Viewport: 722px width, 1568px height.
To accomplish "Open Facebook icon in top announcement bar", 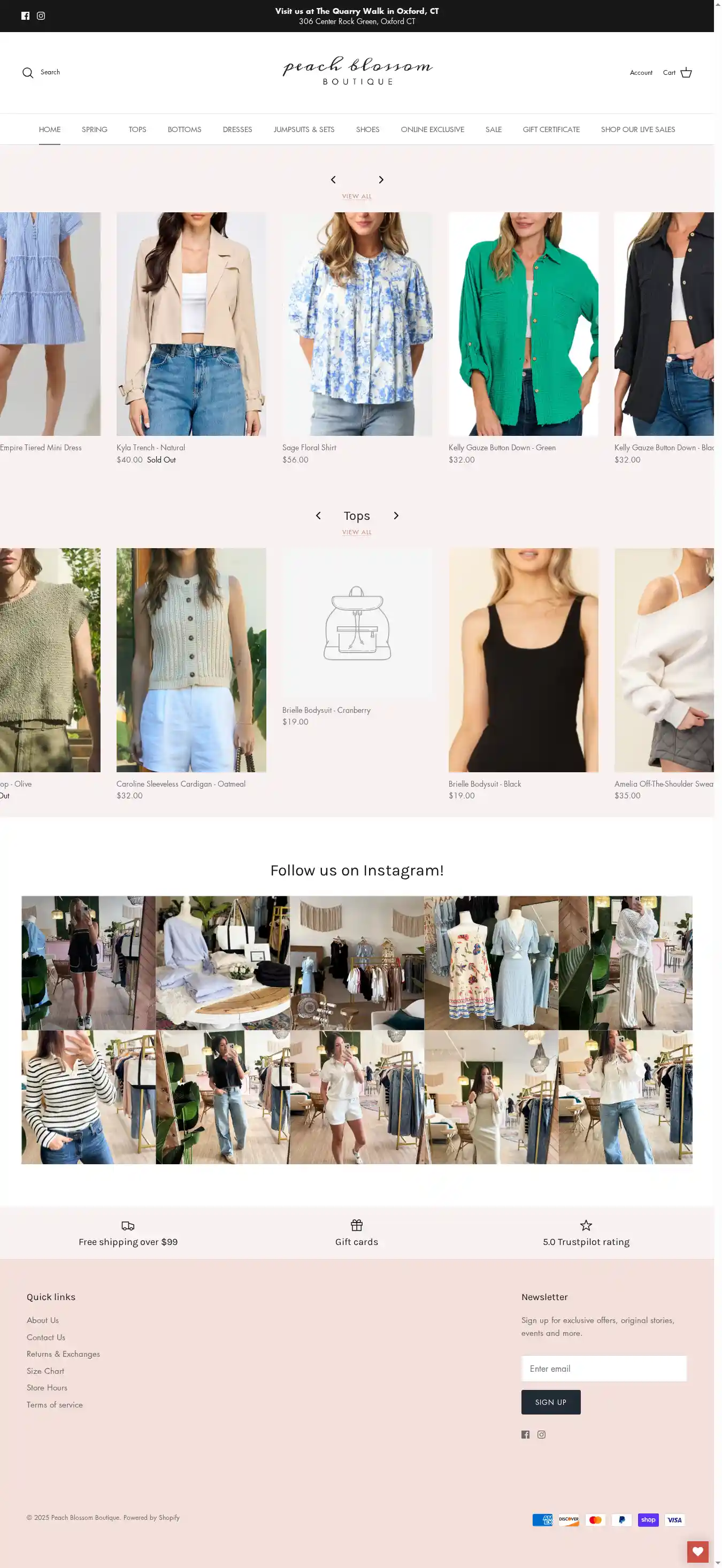I will pos(25,16).
